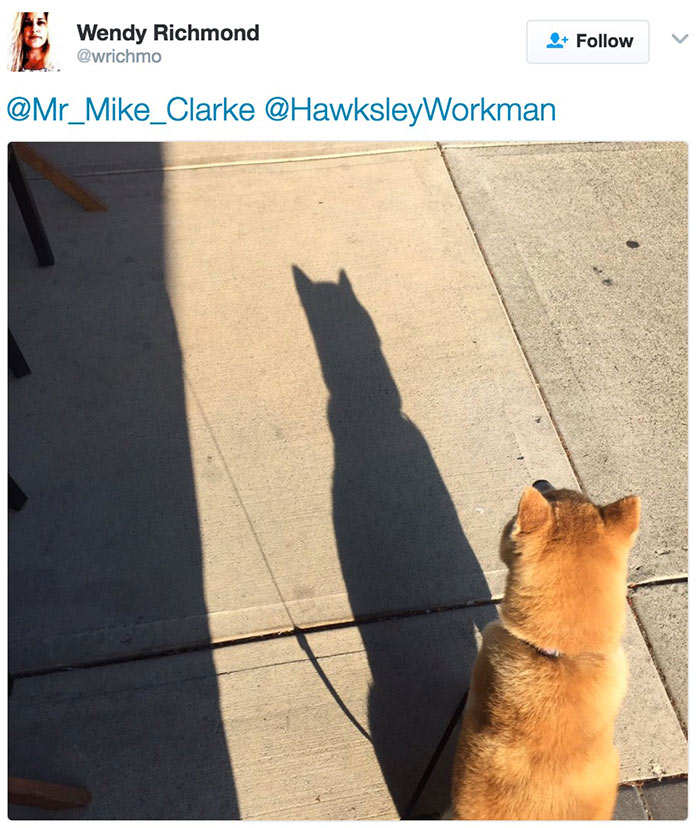This screenshot has height=828, width=700.
Task: Click the dog's left ear in the photo
Action: click(x=532, y=510)
